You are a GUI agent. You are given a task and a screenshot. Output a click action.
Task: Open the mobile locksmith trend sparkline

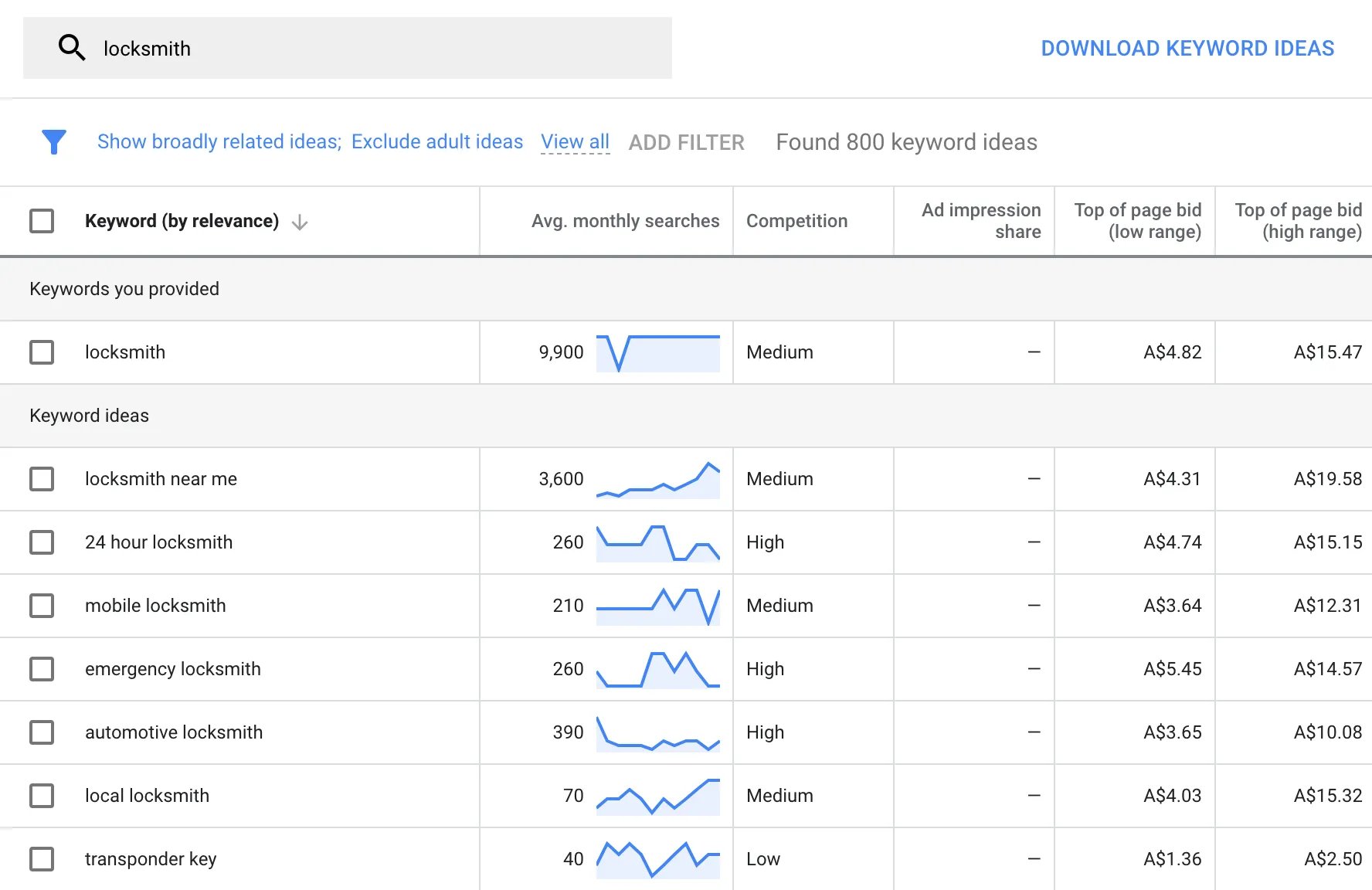(x=658, y=606)
